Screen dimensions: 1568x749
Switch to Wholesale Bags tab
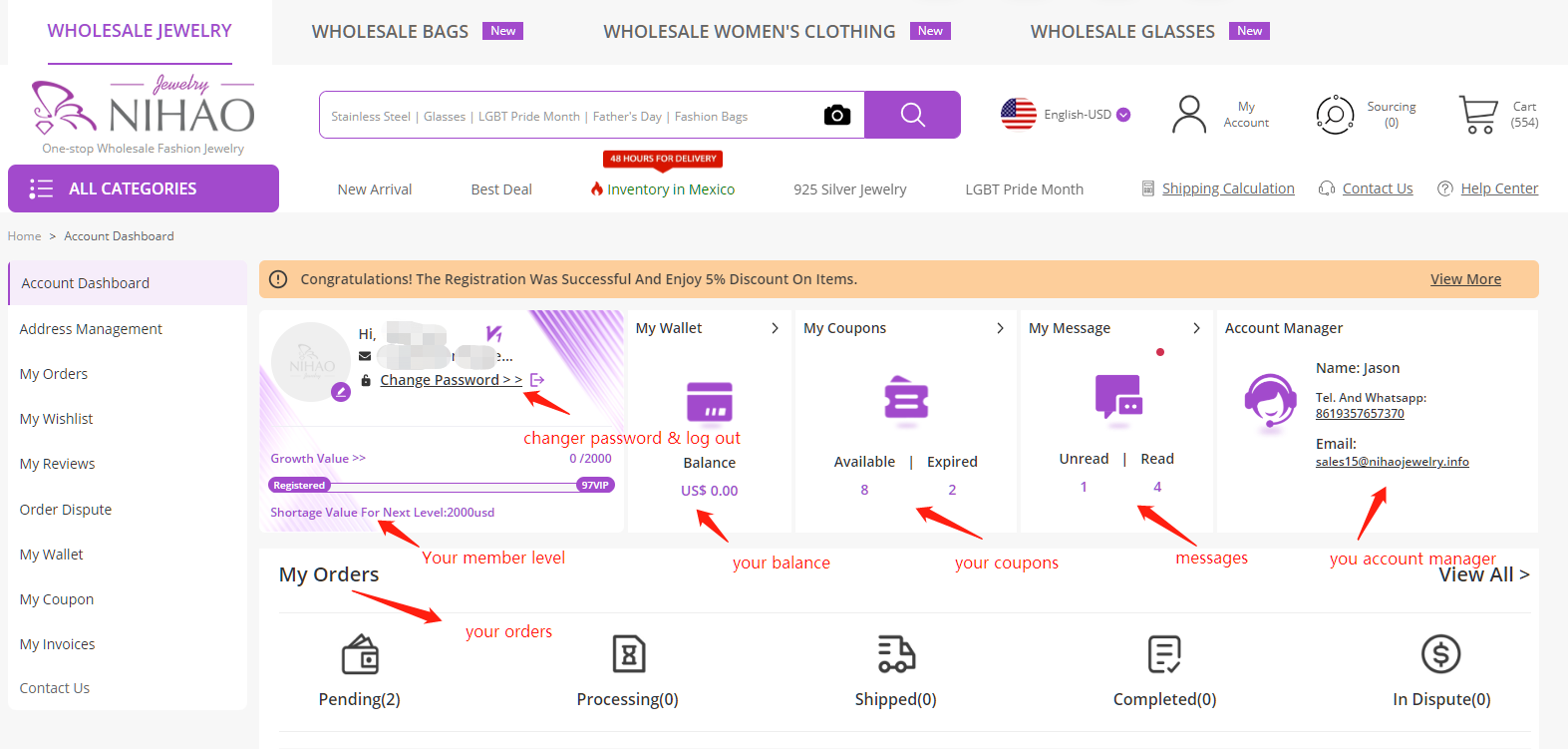390,32
